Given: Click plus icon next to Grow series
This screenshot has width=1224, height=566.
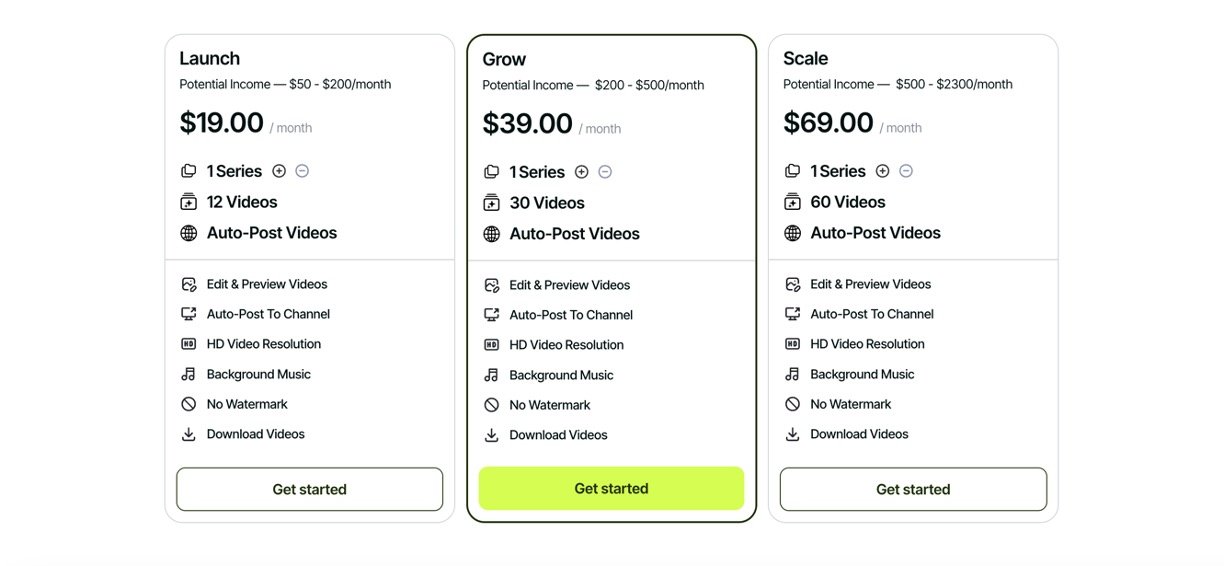Looking at the screenshot, I should click(582, 172).
